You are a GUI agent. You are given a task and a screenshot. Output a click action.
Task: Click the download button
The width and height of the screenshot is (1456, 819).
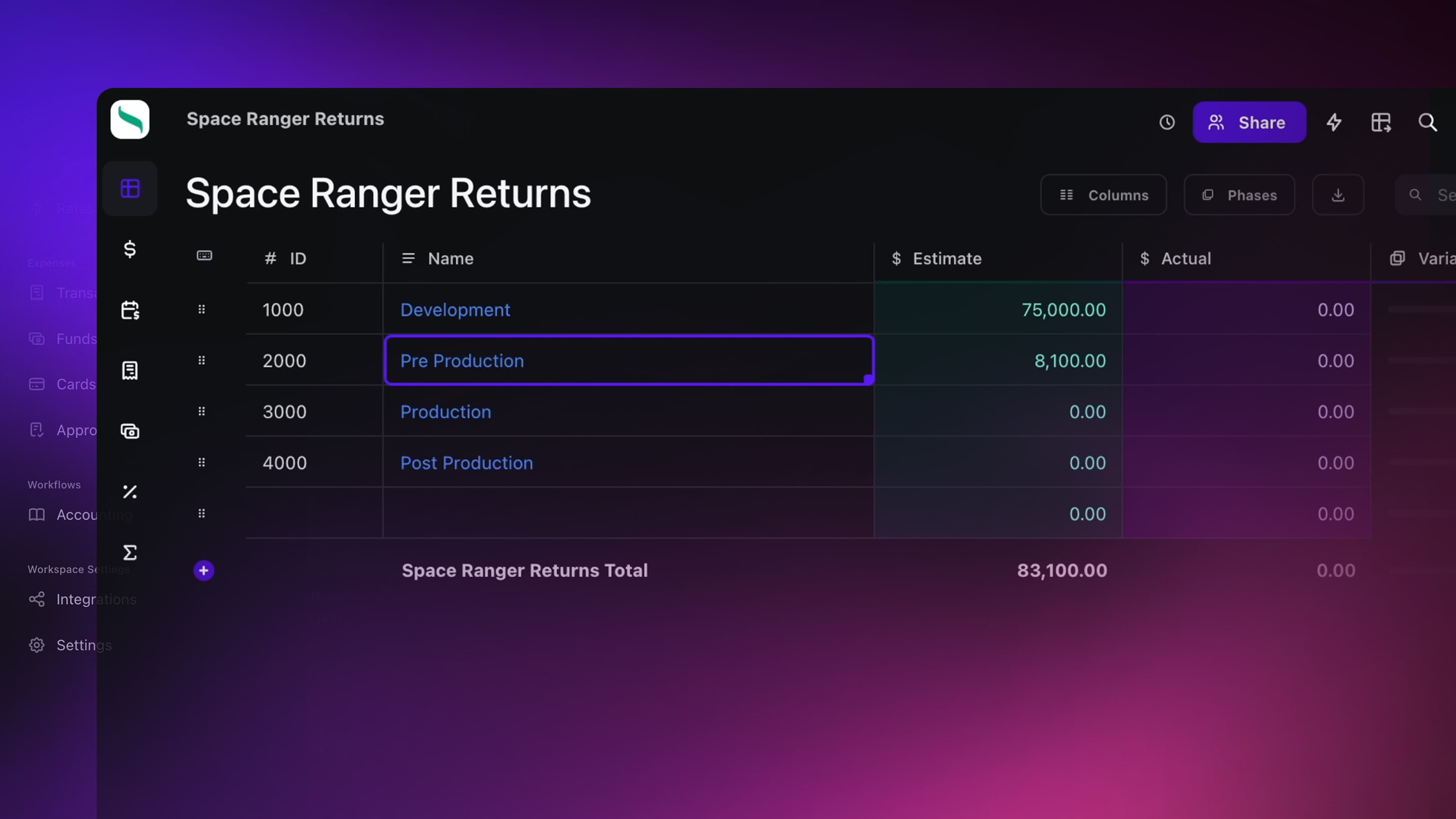(1337, 195)
